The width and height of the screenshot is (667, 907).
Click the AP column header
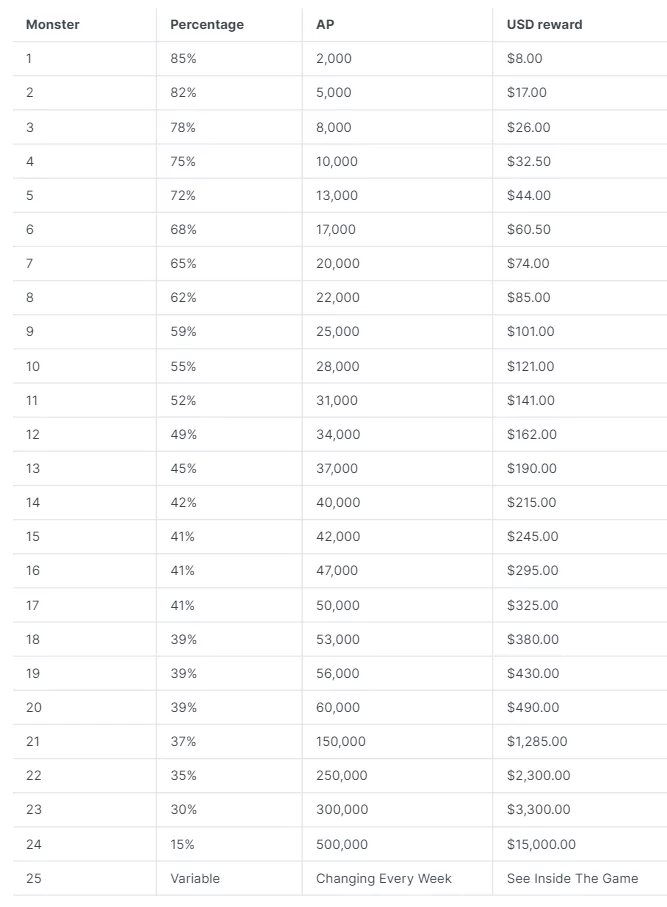pos(325,25)
